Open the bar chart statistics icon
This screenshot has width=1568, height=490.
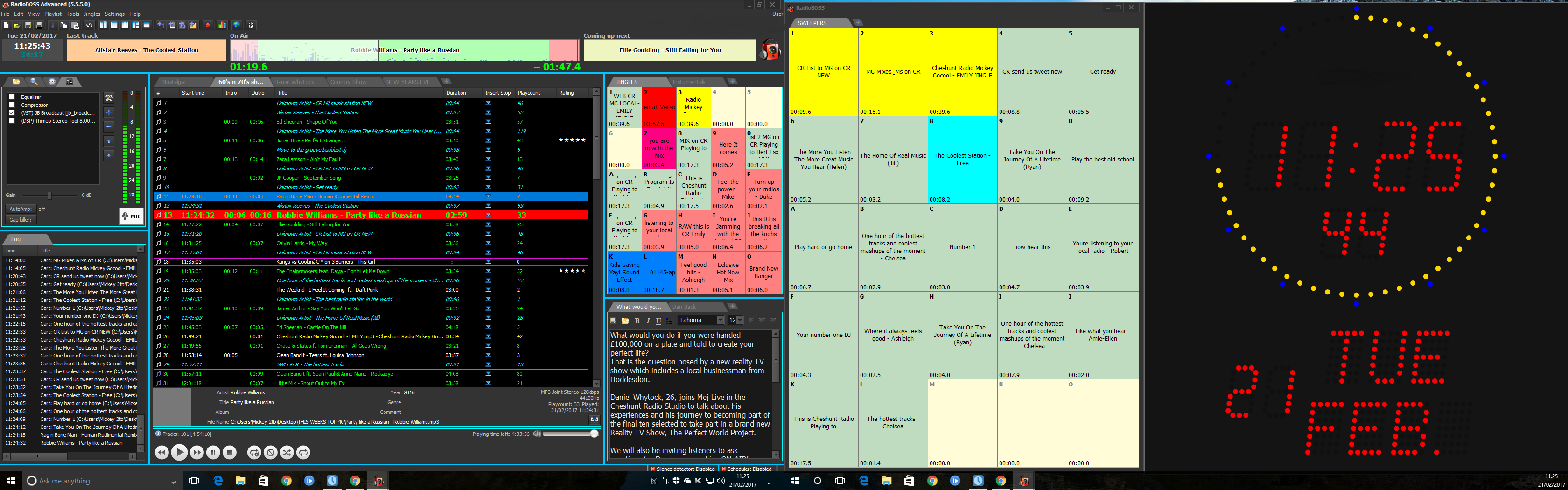coord(222,25)
